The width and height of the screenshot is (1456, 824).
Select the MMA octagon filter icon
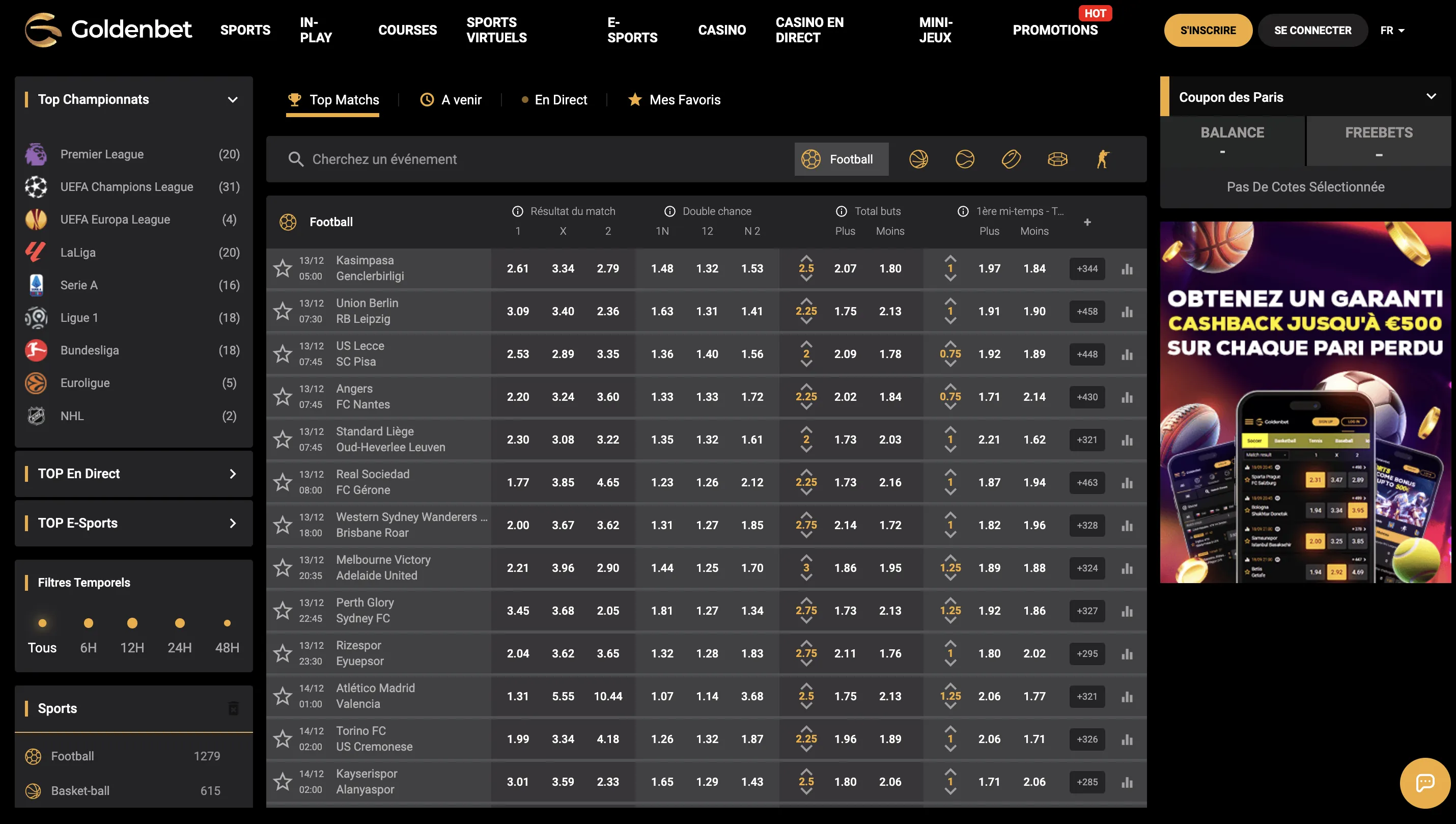coord(1057,159)
